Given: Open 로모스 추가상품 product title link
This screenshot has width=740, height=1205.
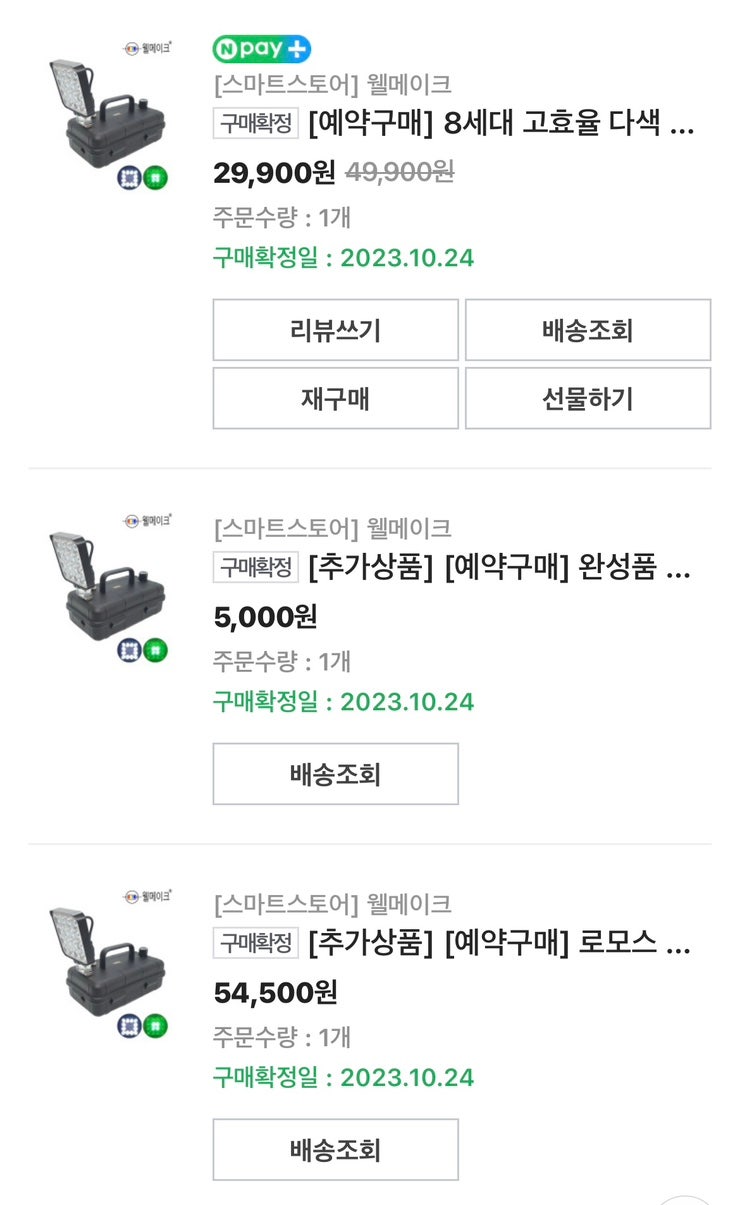Looking at the screenshot, I should [x=499, y=944].
